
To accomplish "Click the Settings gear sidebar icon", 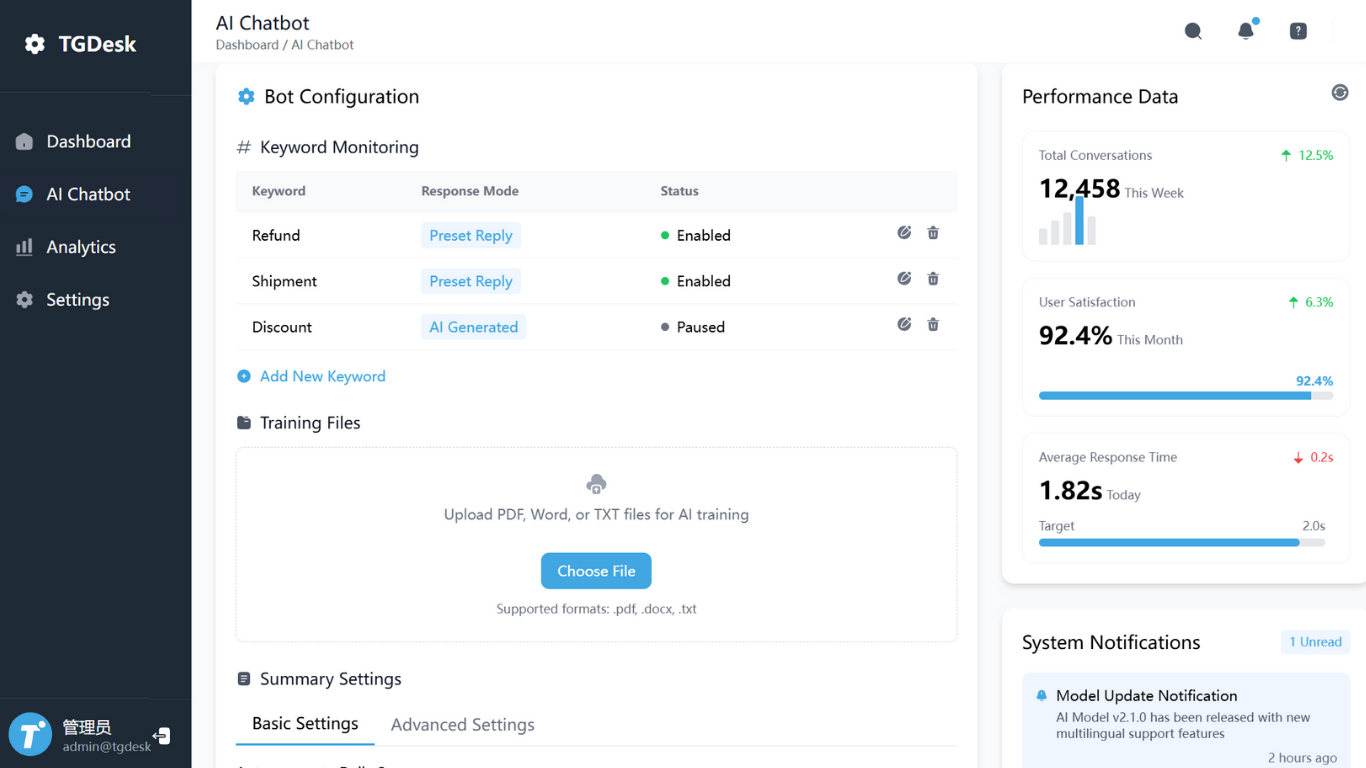I will (25, 300).
